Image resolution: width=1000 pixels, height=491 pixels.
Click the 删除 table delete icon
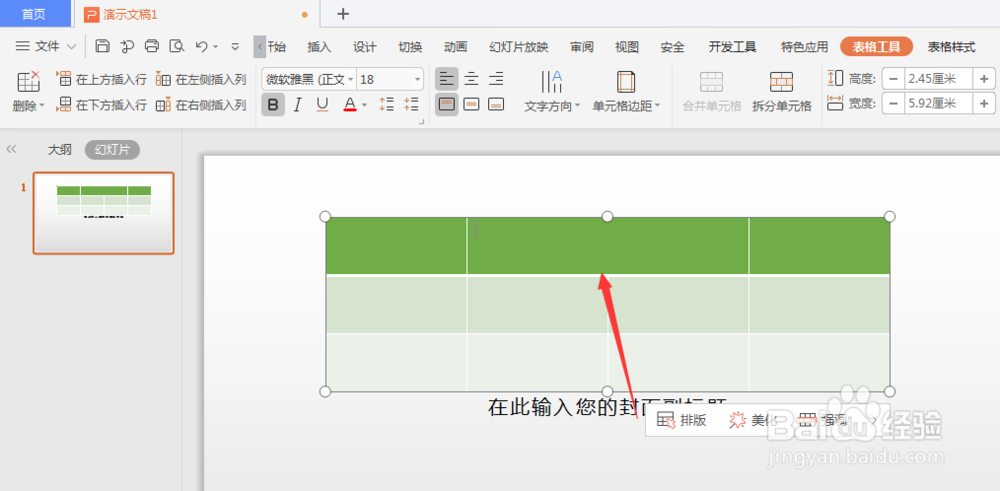29,82
